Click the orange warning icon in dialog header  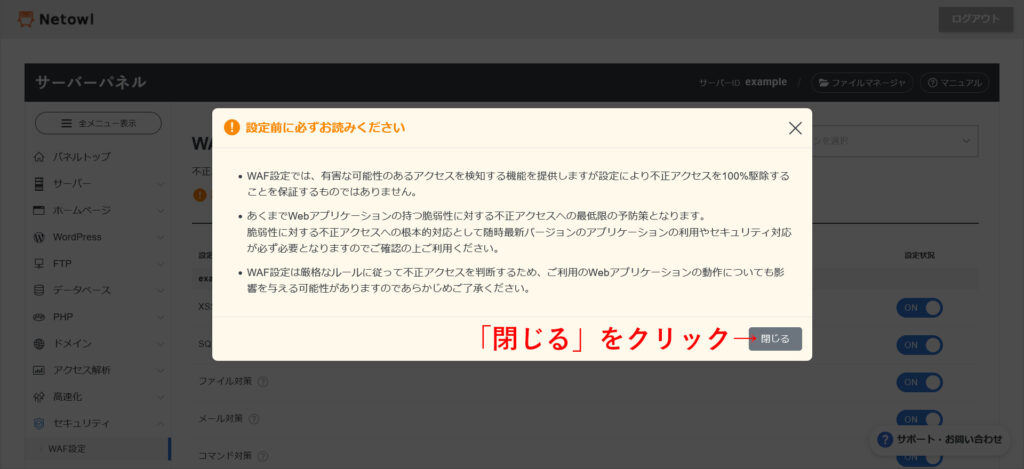point(231,127)
